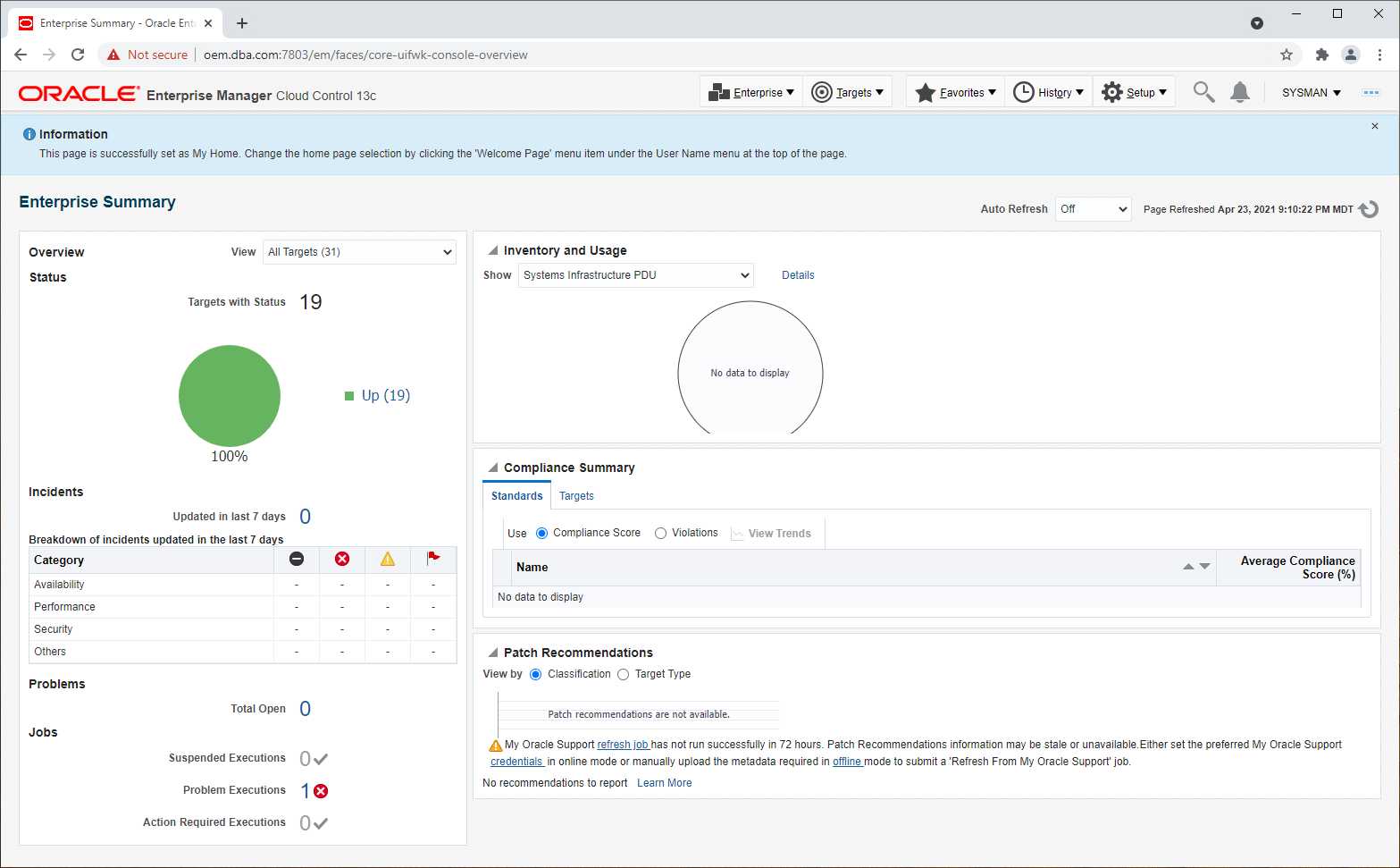
Task: Click the Details link
Action: 798,275
